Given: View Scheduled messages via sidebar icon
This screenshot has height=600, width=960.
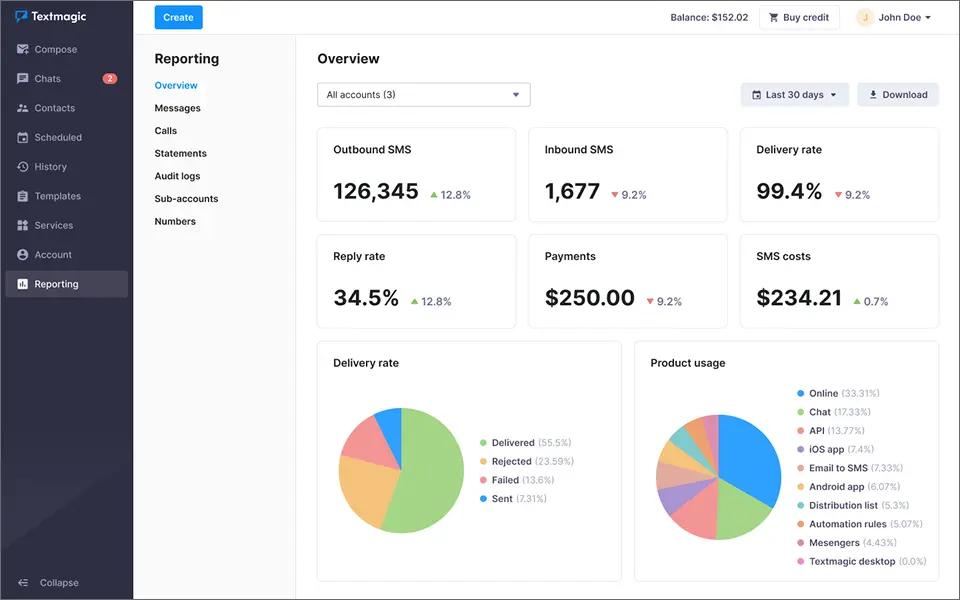Looking at the screenshot, I should pyautogui.click(x=24, y=137).
